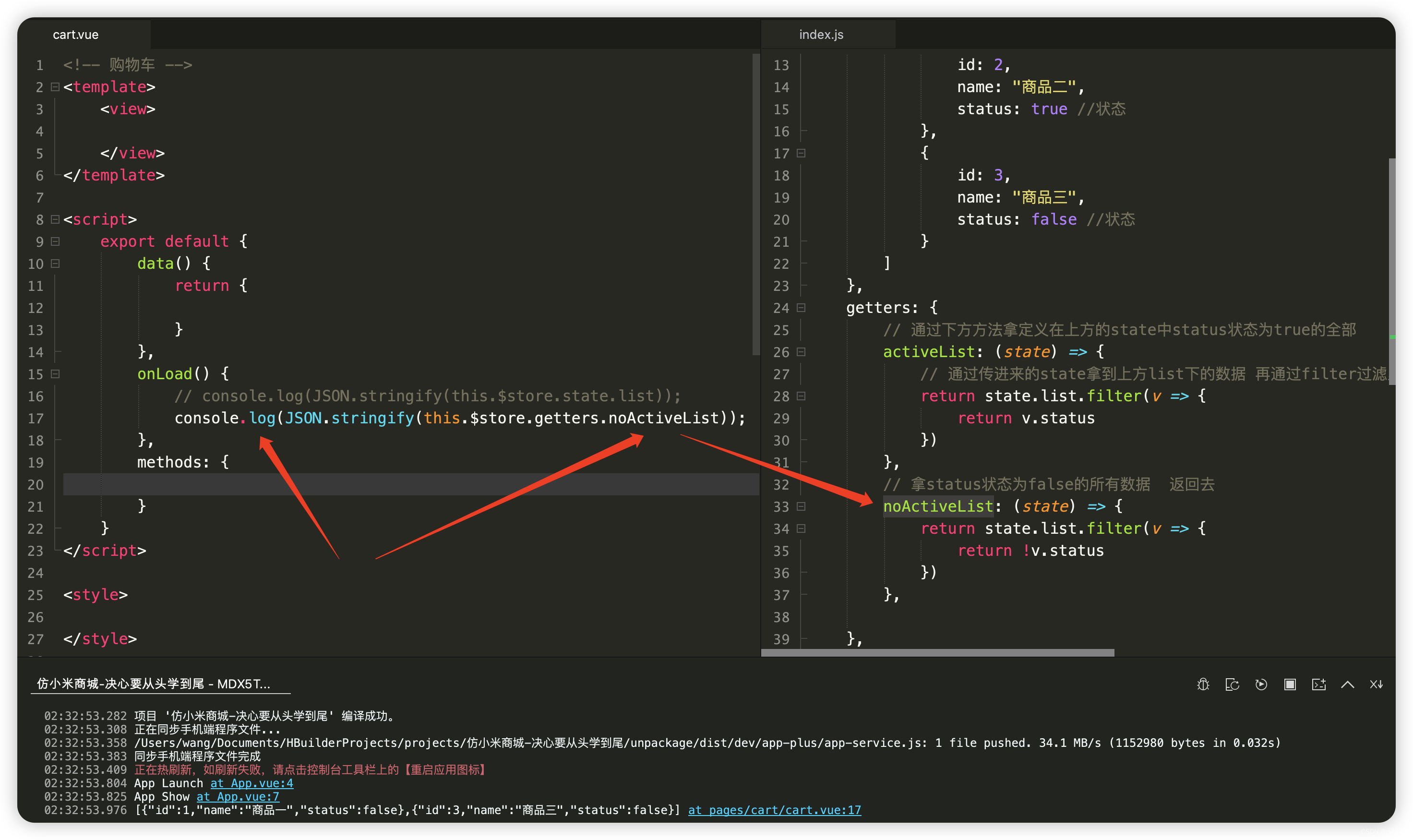Collapse the template tag fold on line 2

[56, 86]
